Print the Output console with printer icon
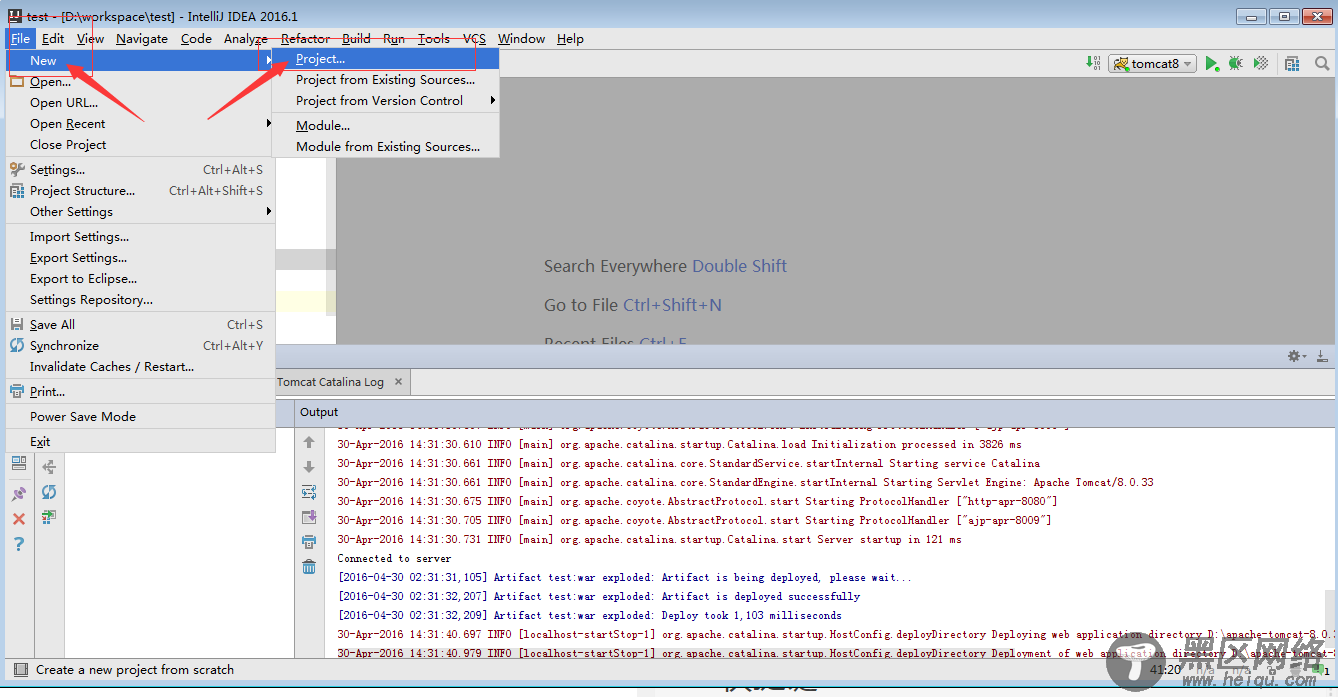This screenshot has width=1338, height=697. point(309,542)
